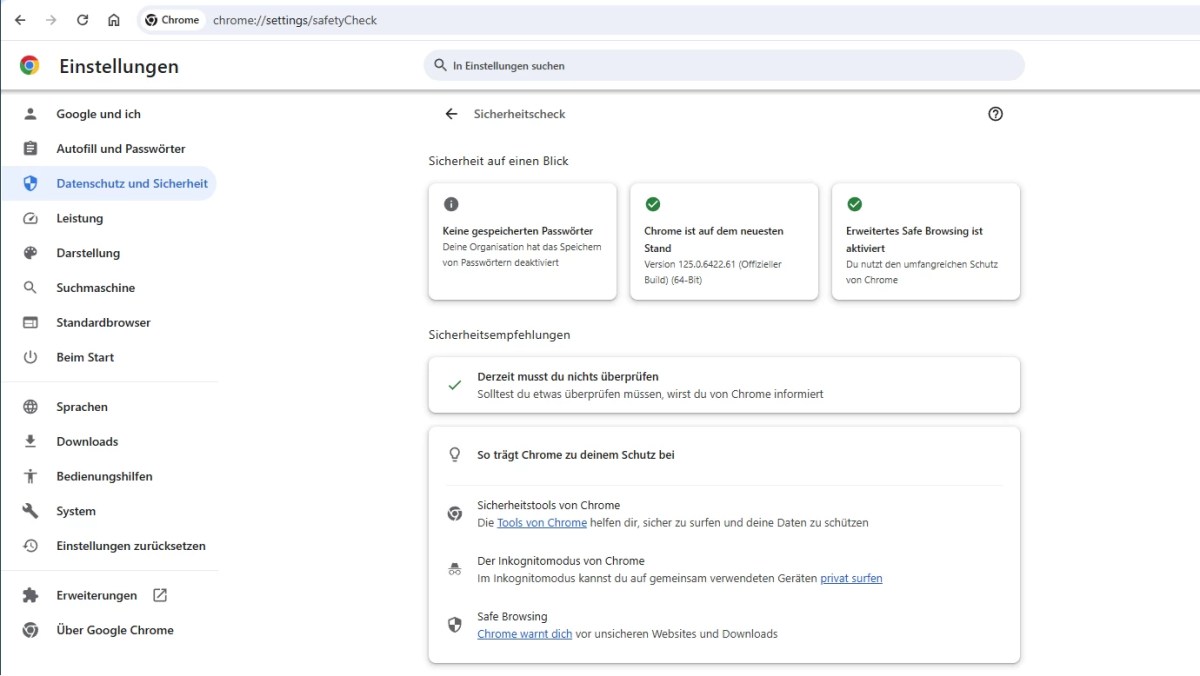Click person icon next to Google und ich

click(x=30, y=114)
